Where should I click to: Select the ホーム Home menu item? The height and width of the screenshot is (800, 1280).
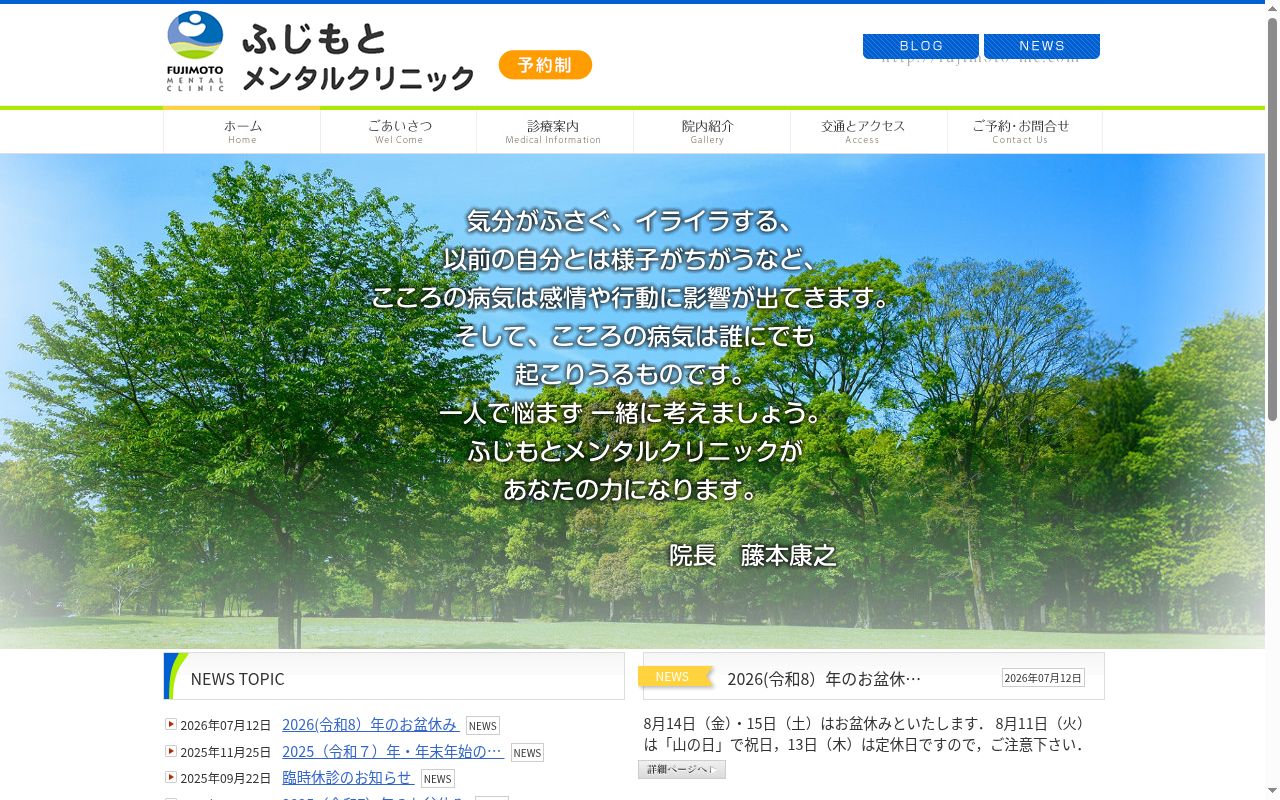coord(242,131)
